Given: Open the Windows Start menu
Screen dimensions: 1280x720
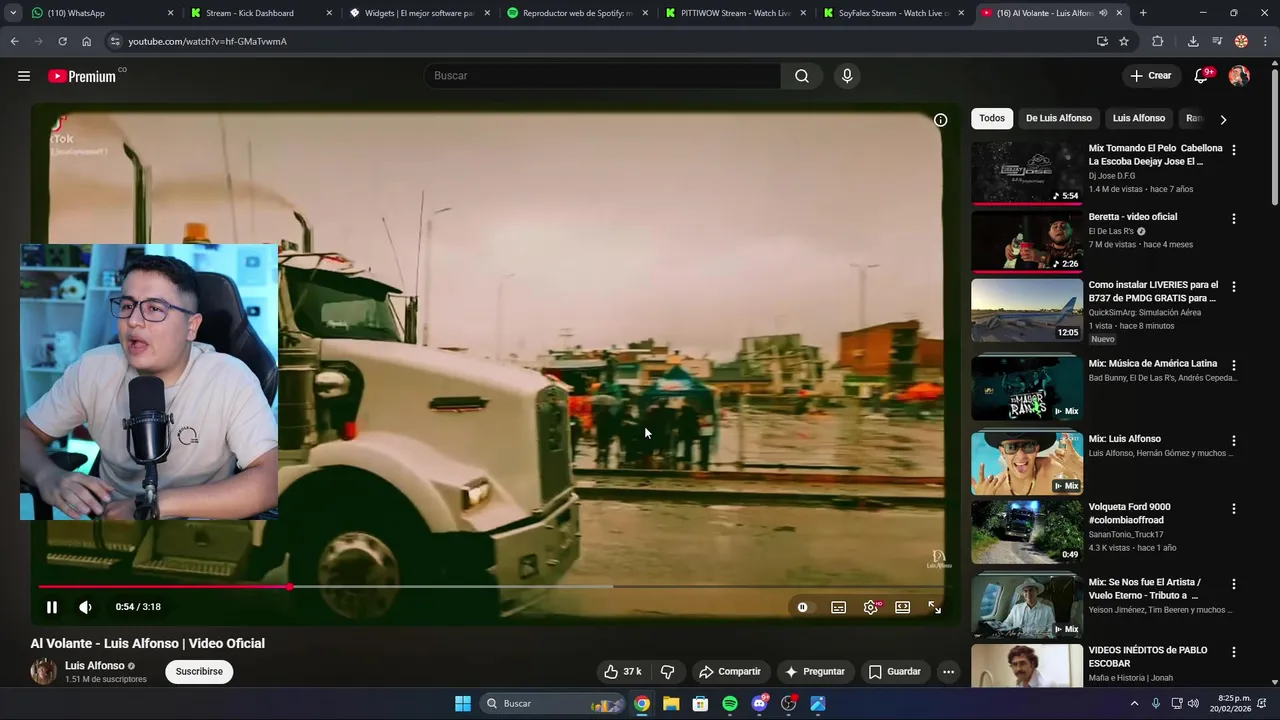Looking at the screenshot, I should [x=463, y=704].
